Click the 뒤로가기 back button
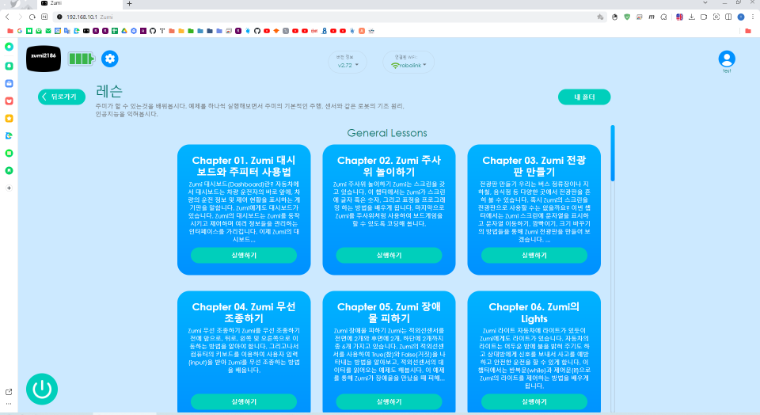Image resolution: width=760 pixels, height=415 pixels. [x=62, y=97]
